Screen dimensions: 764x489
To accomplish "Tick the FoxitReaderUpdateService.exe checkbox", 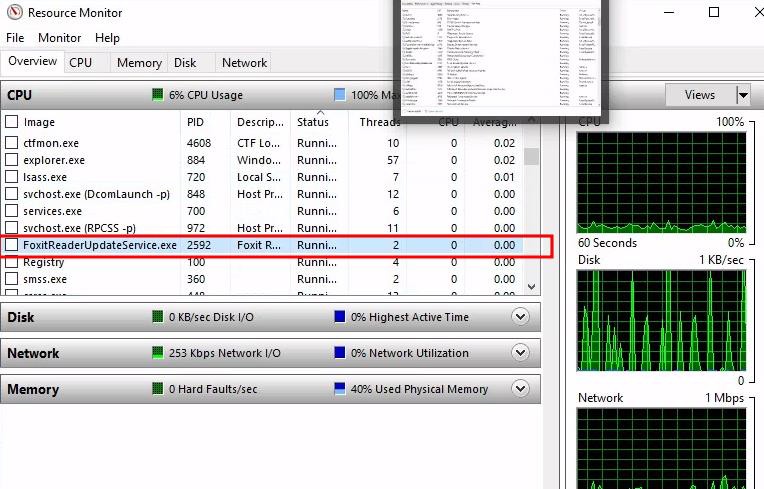I will 12,245.
